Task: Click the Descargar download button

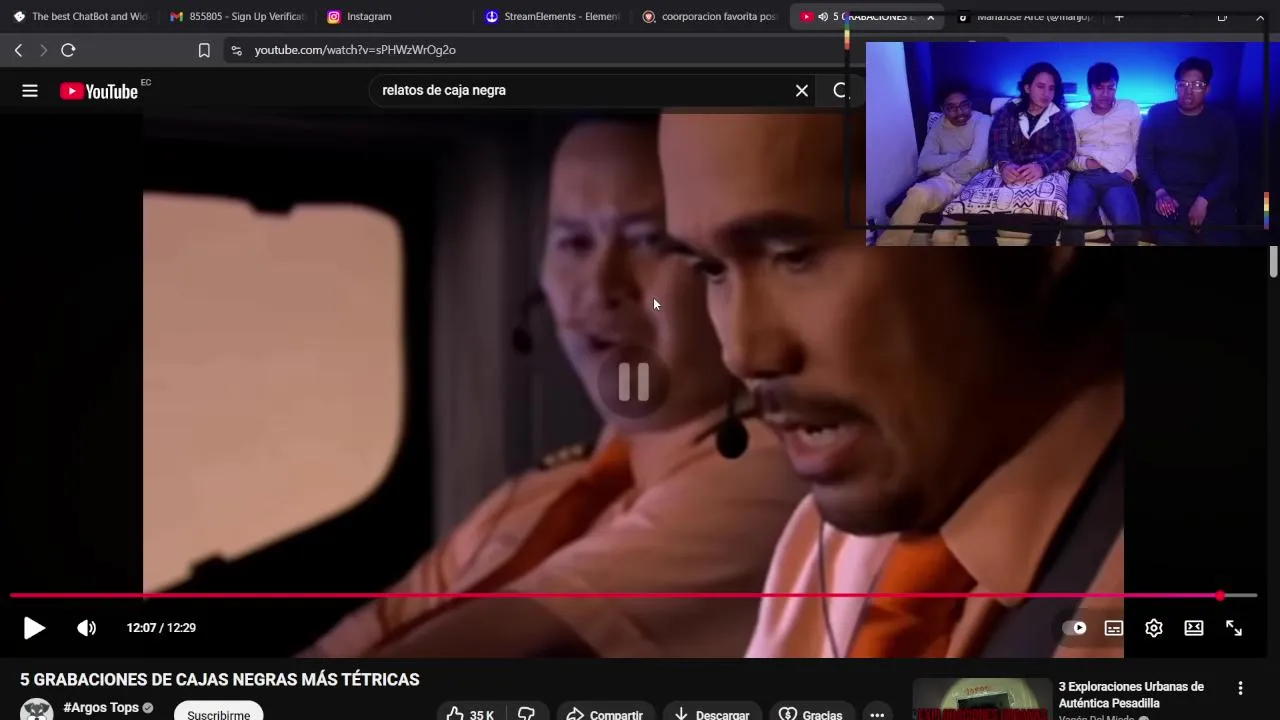Action: (712, 713)
